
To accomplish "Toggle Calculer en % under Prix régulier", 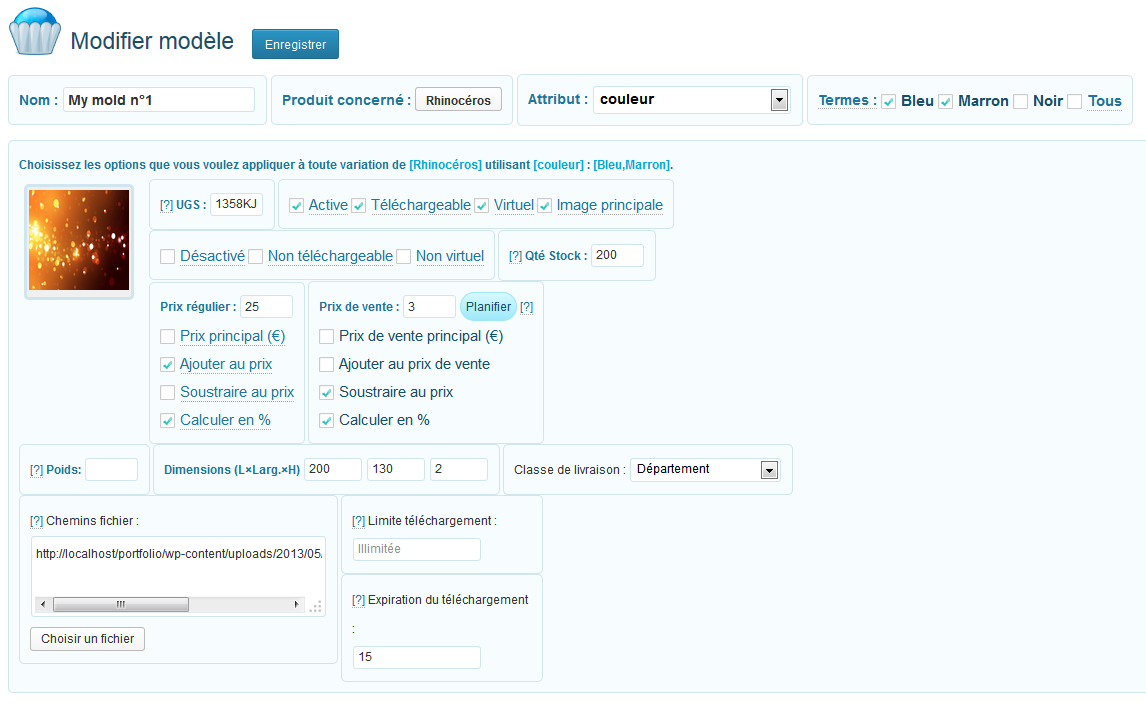I will tap(167, 421).
